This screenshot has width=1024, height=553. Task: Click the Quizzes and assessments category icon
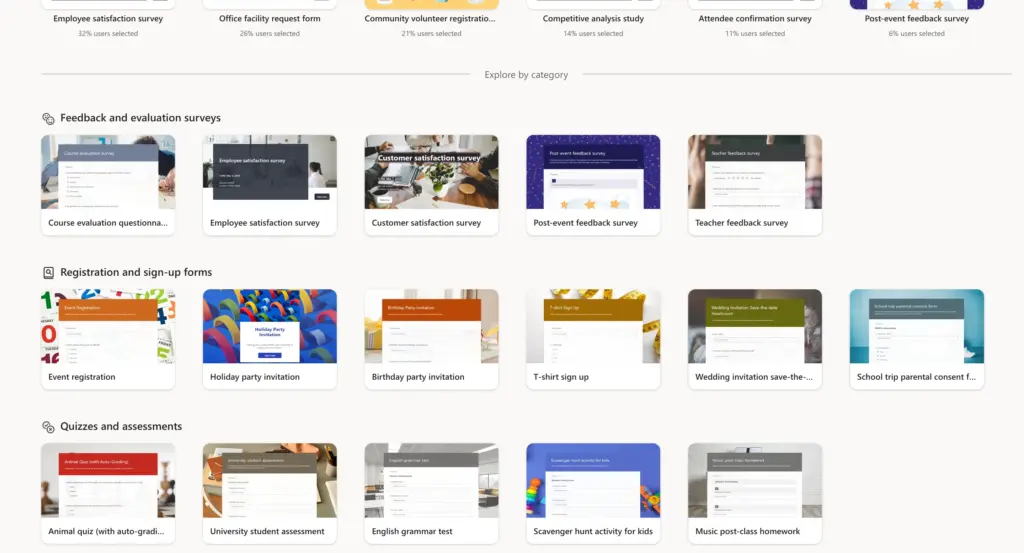(48, 427)
